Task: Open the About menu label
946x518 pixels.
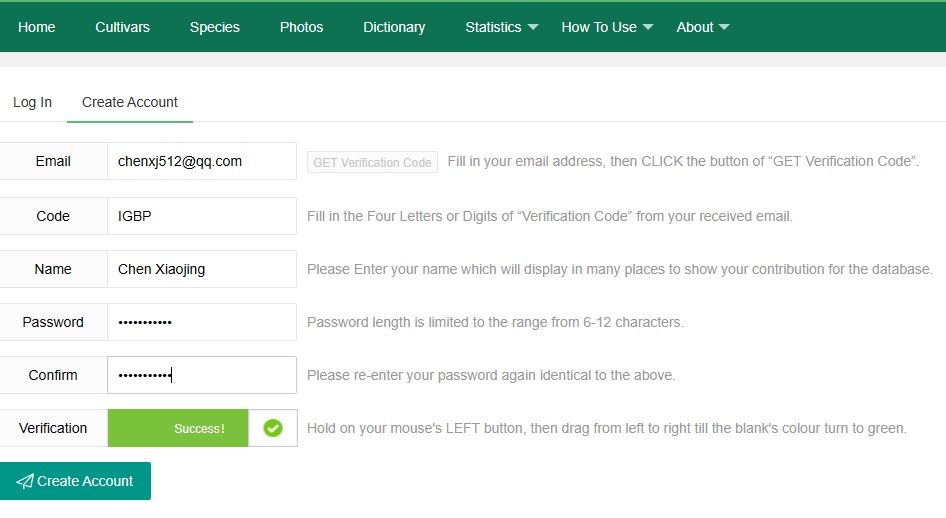Action: (x=694, y=27)
